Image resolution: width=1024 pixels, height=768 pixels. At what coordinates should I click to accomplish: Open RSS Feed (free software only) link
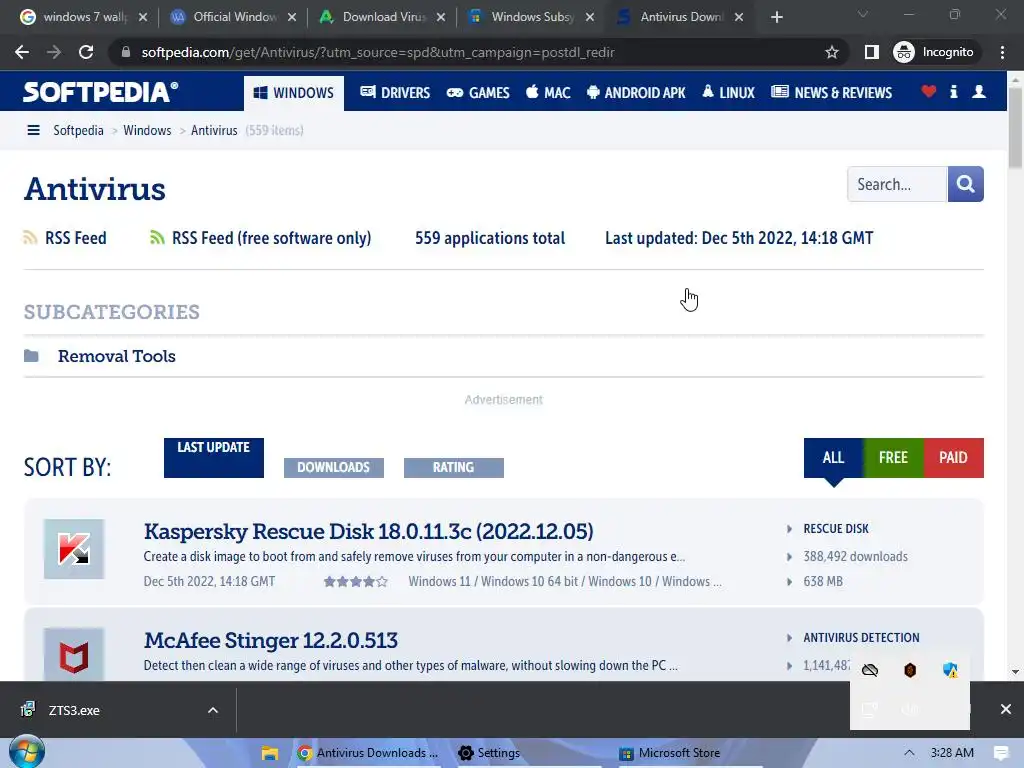(261, 238)
